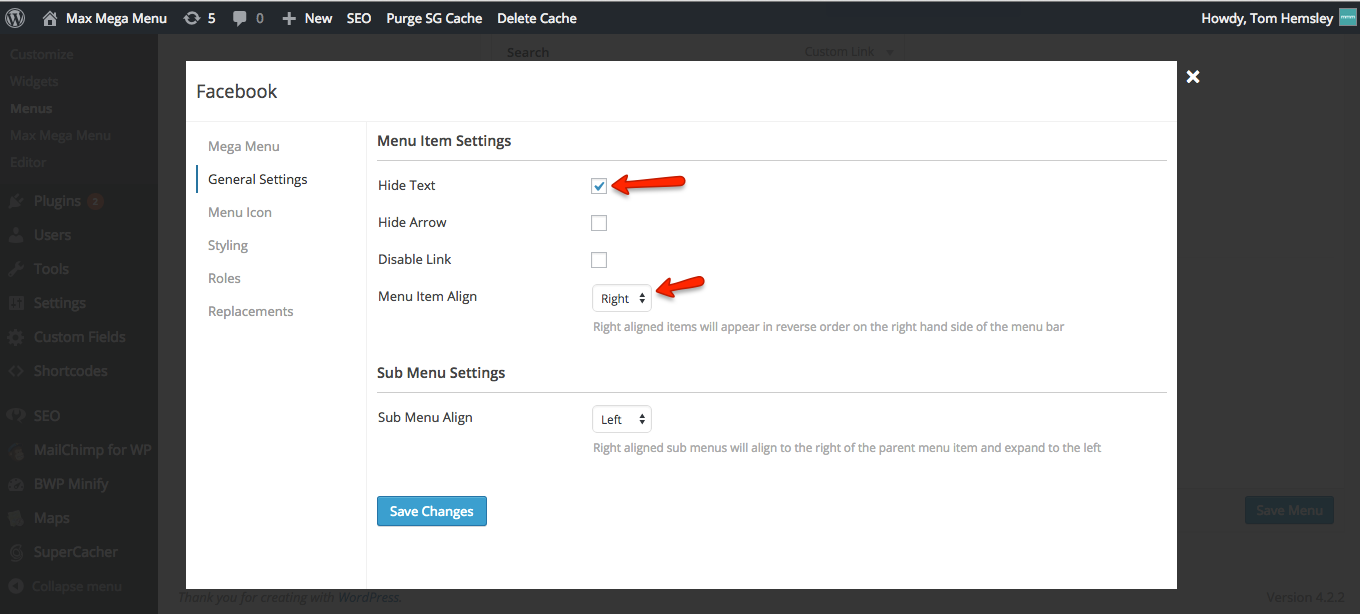1360x614 pixels.
Task: Expand the Sub Menu Align dropdown
Action: coord(621,419)
